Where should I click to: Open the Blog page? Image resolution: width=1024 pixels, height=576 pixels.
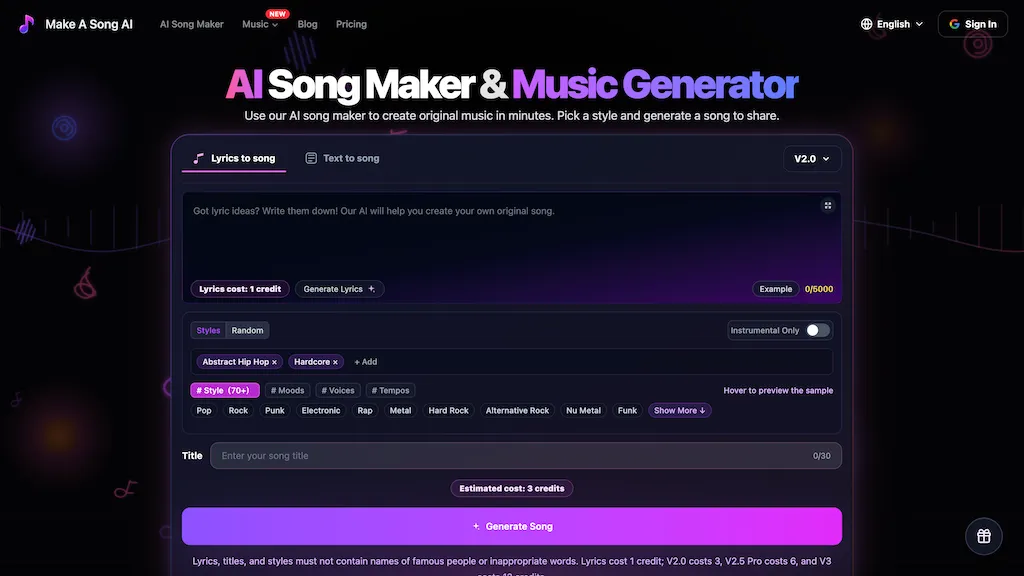[x=307, y=24]
